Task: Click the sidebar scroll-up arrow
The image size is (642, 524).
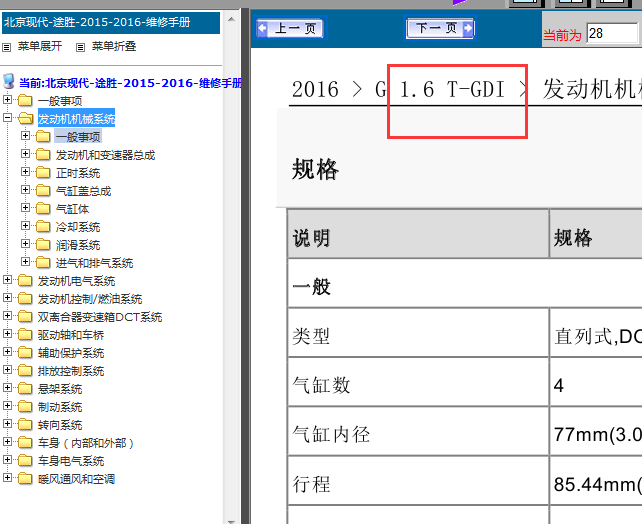Action: coord(231,19)
